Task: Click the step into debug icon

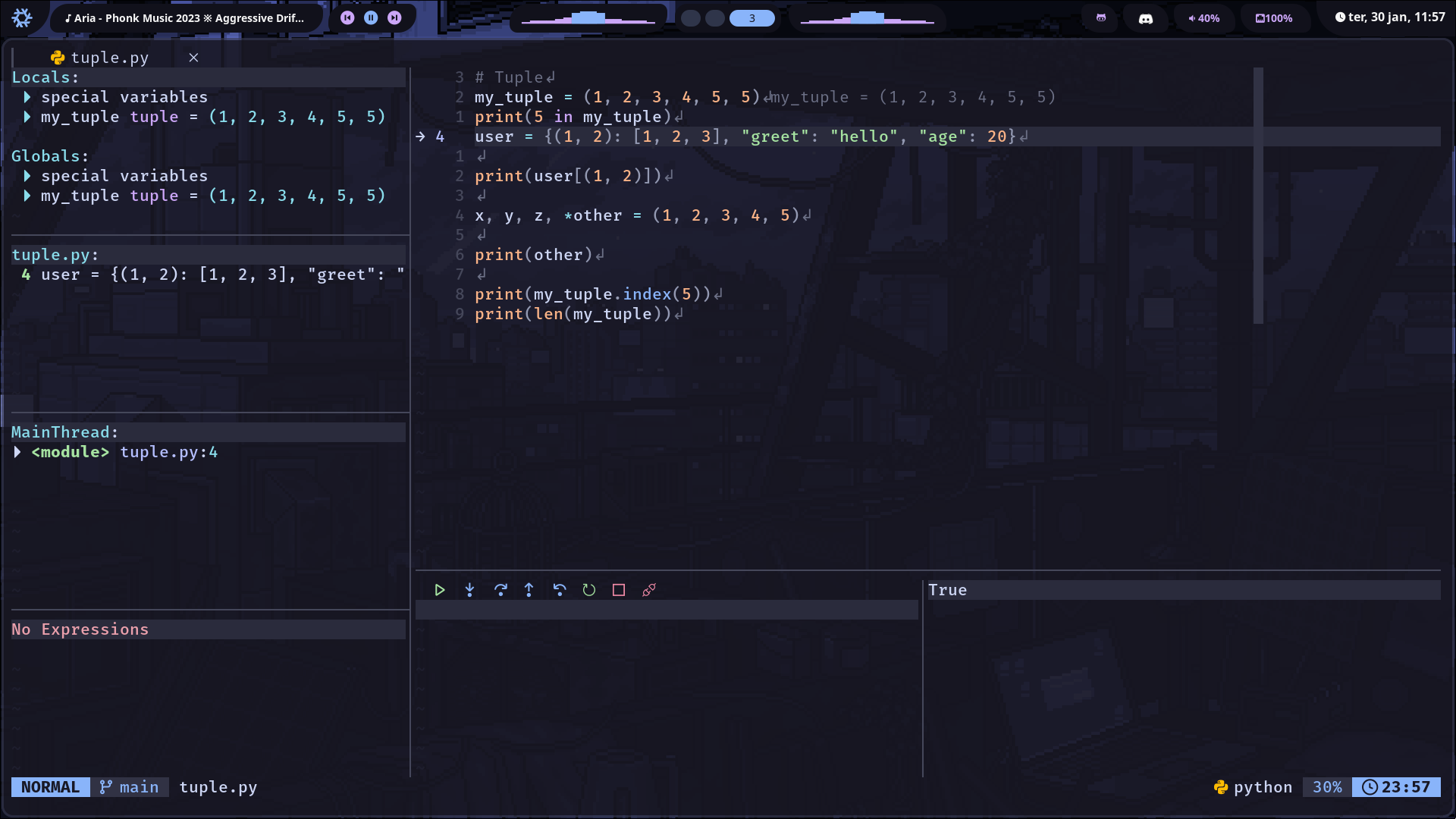Action: pyautogui.click(x=469, y=590)
